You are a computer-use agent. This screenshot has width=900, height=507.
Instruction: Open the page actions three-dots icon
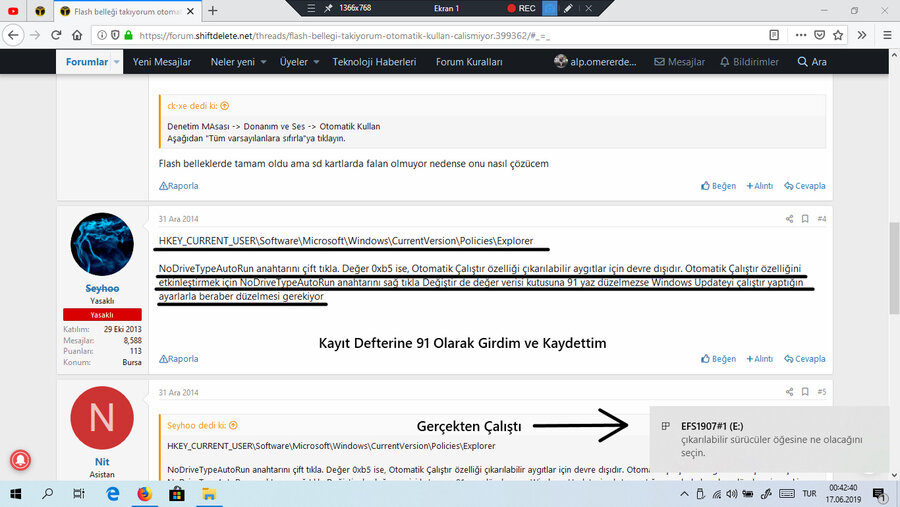801,35
